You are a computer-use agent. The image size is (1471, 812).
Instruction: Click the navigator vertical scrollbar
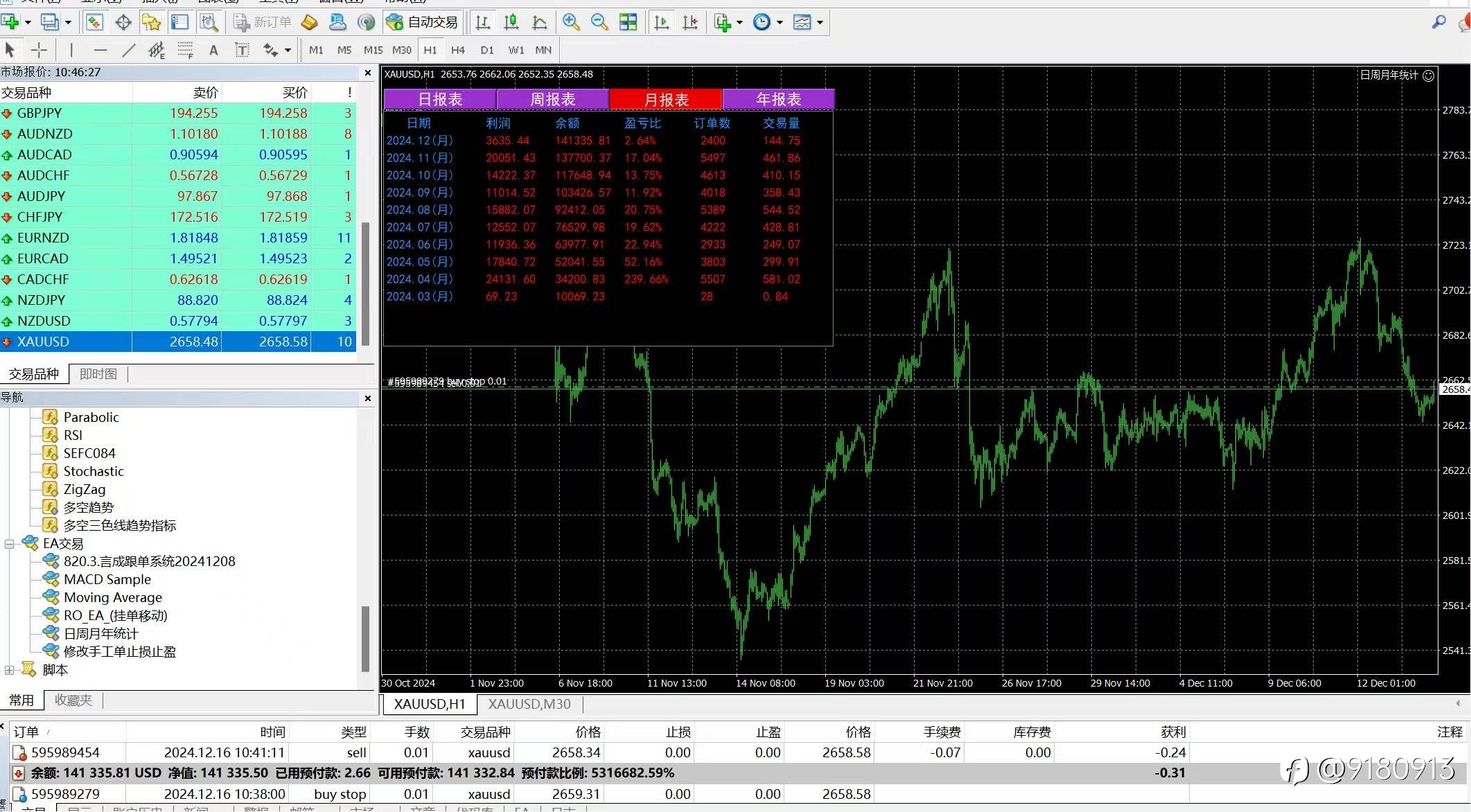(x=365, y=638)
